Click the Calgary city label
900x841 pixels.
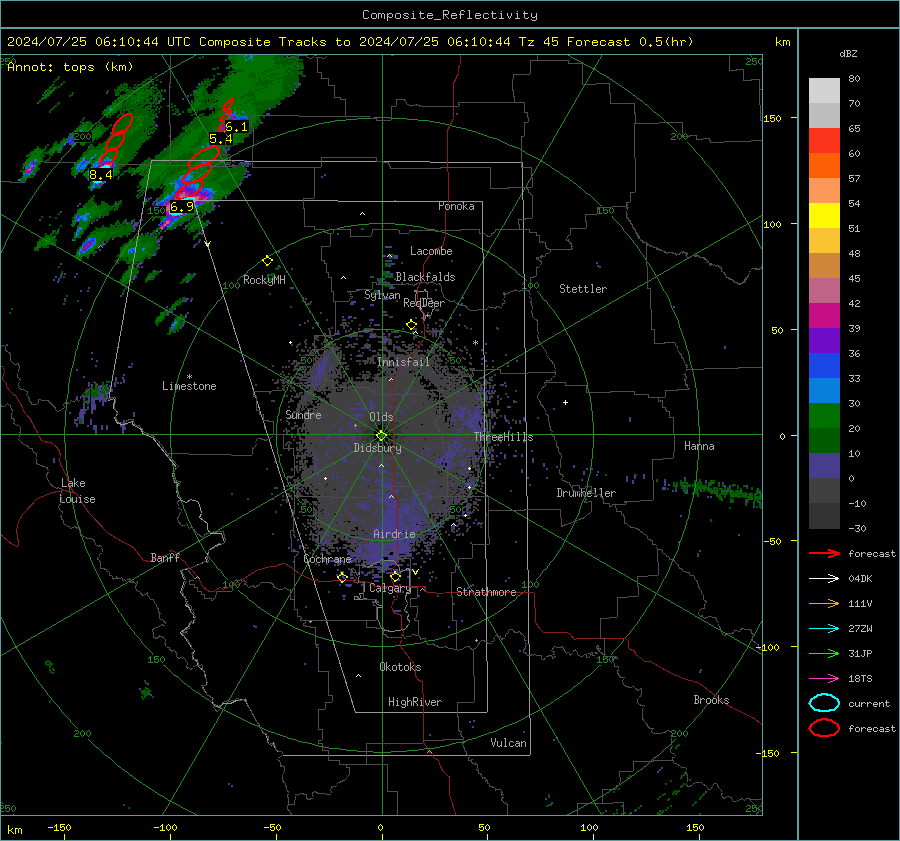(390, 588)
